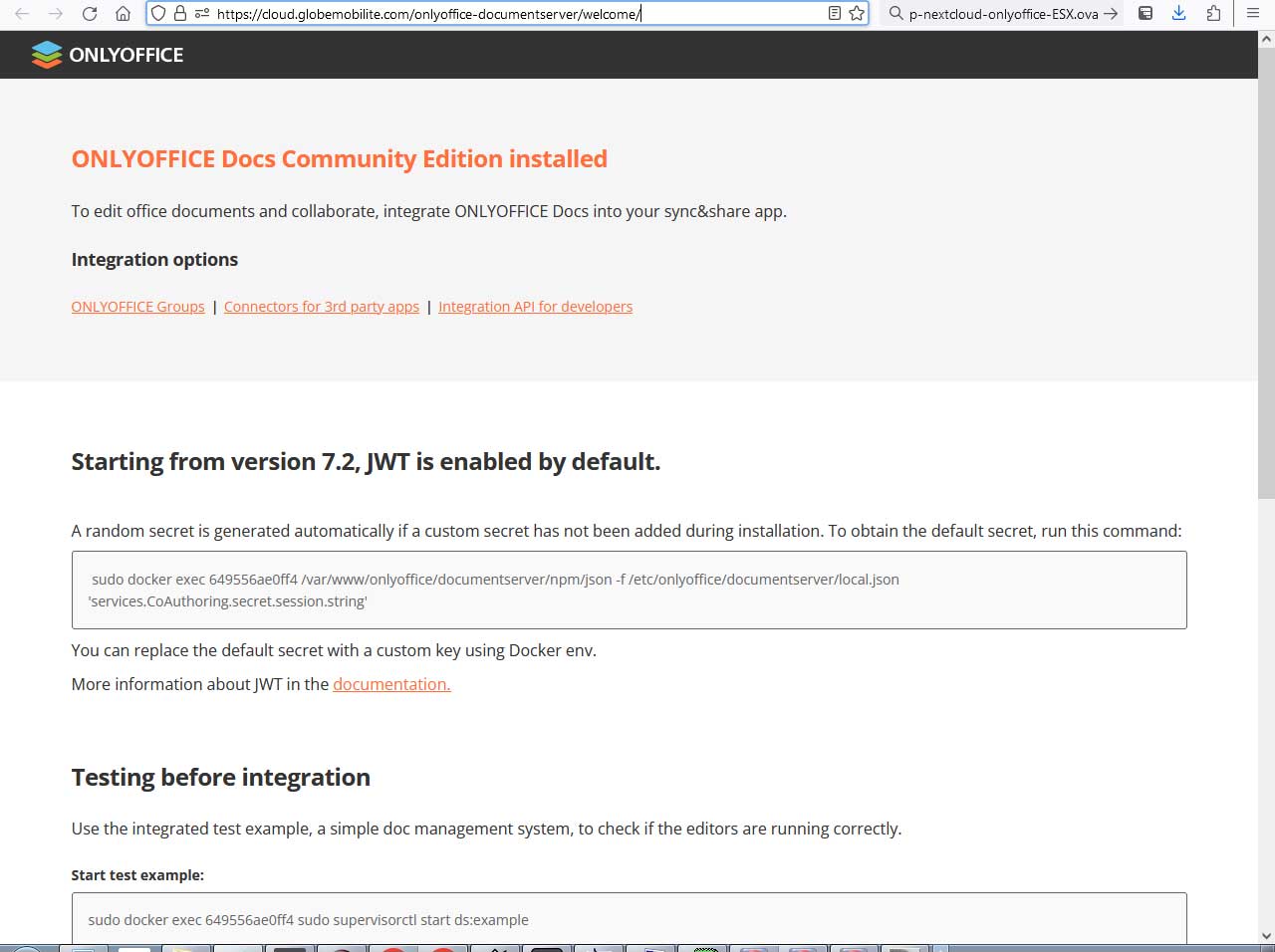The height and width of the screenshot is (952, 1275).
Task: Open Connectors for 3rd party apps link
Action: [x=322, y=307]
